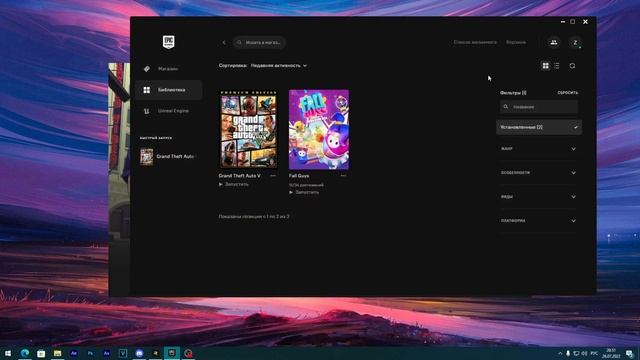Screen dimensions: 640x360
Task: Open the Z profile avatar menu
Action: pyautogui.click(x=575, y=42)
